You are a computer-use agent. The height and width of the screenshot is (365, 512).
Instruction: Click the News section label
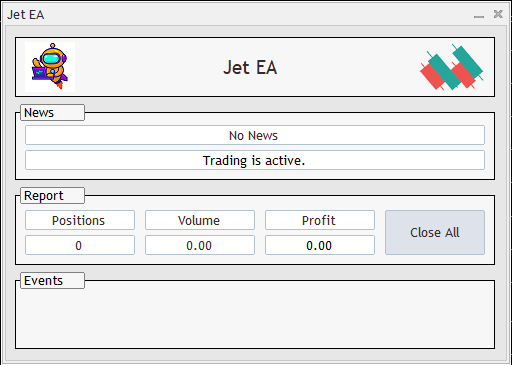point(52,112)
